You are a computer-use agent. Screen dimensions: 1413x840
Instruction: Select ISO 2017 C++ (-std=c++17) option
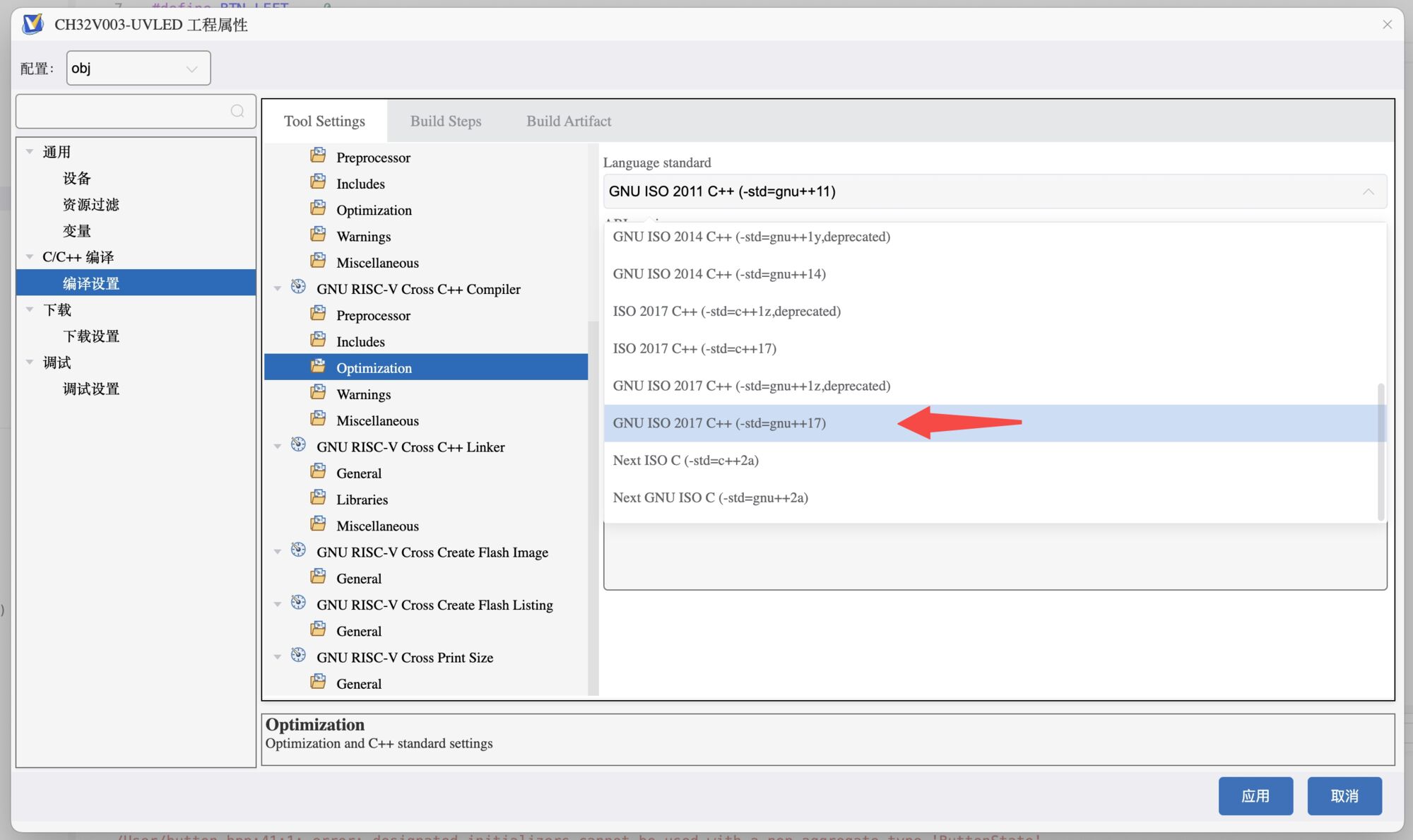tap(694, 348)
